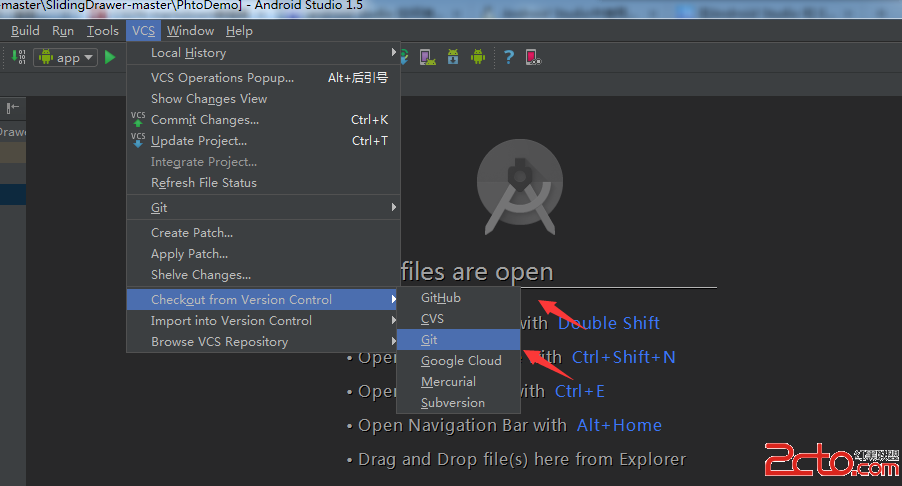Image resolution: width=902 pixels, height=486 pixels.
Task: Expand the Git submenu in VCS menu
Action: point(263,208)
